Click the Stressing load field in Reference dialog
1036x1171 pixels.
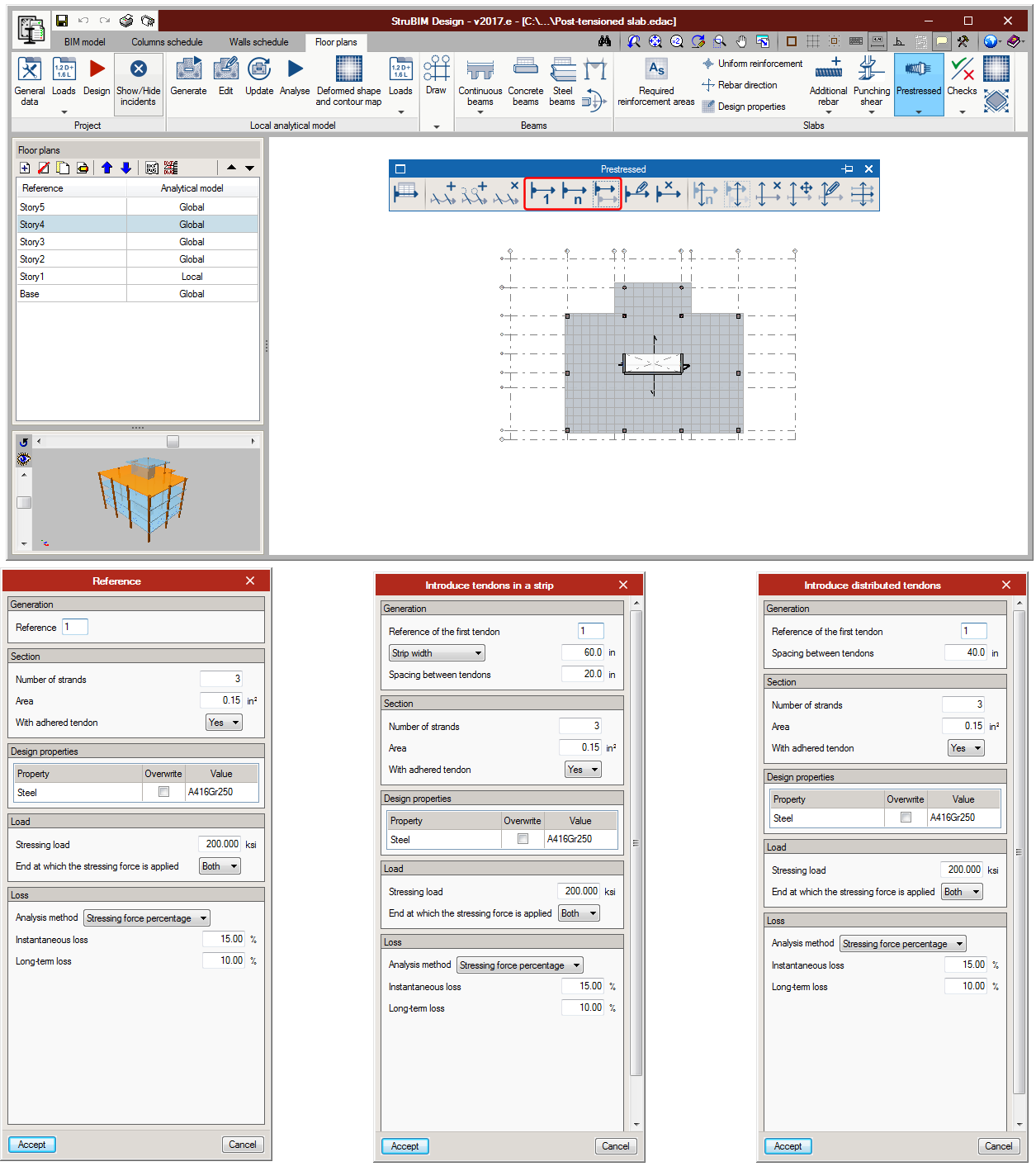(220, 844)
